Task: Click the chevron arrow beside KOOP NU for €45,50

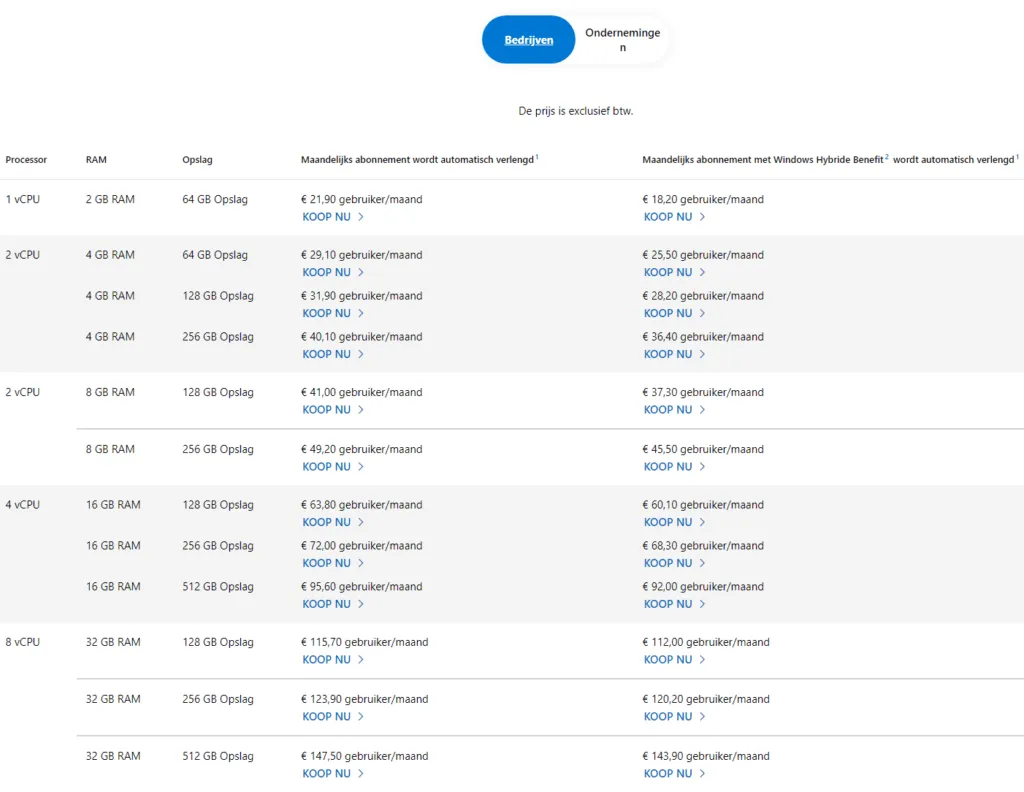Action: pyautogui.click(x=702, y=467)
